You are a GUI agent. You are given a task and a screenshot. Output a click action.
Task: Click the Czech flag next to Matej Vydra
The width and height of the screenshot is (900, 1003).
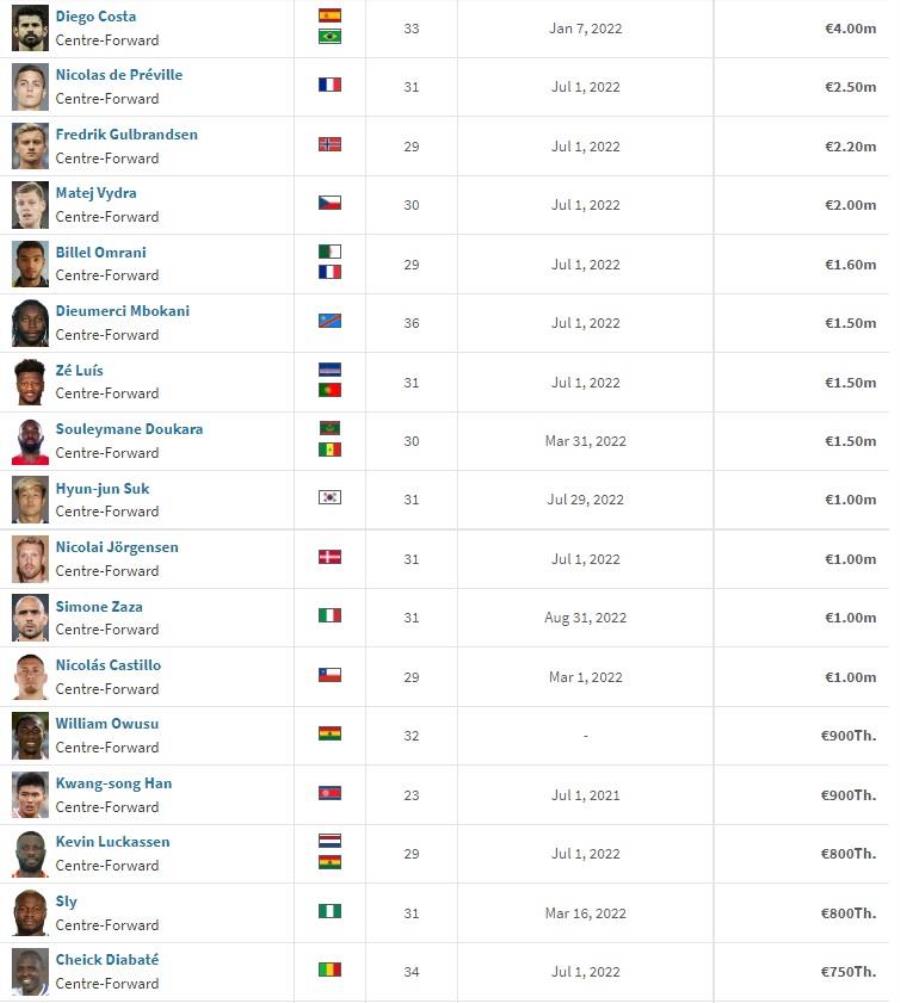(329, 203)
